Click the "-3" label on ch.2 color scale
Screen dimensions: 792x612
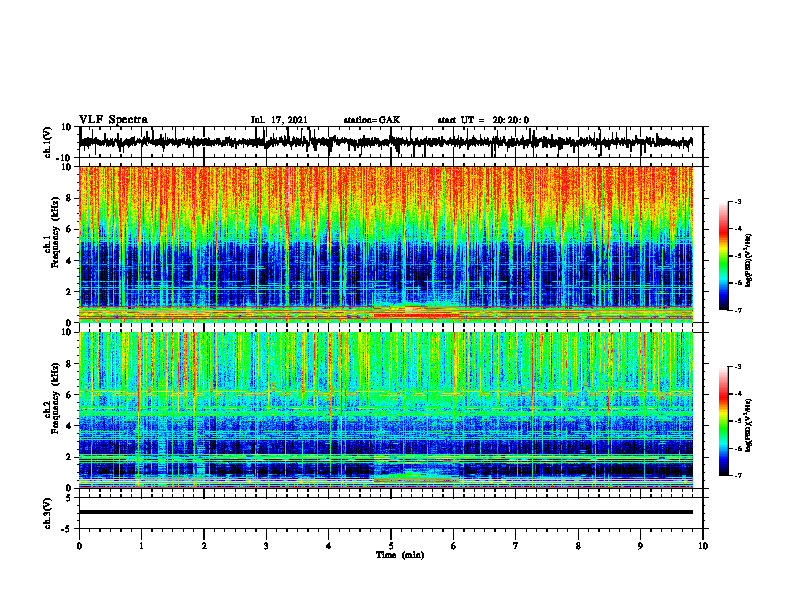tap(737, 367)
